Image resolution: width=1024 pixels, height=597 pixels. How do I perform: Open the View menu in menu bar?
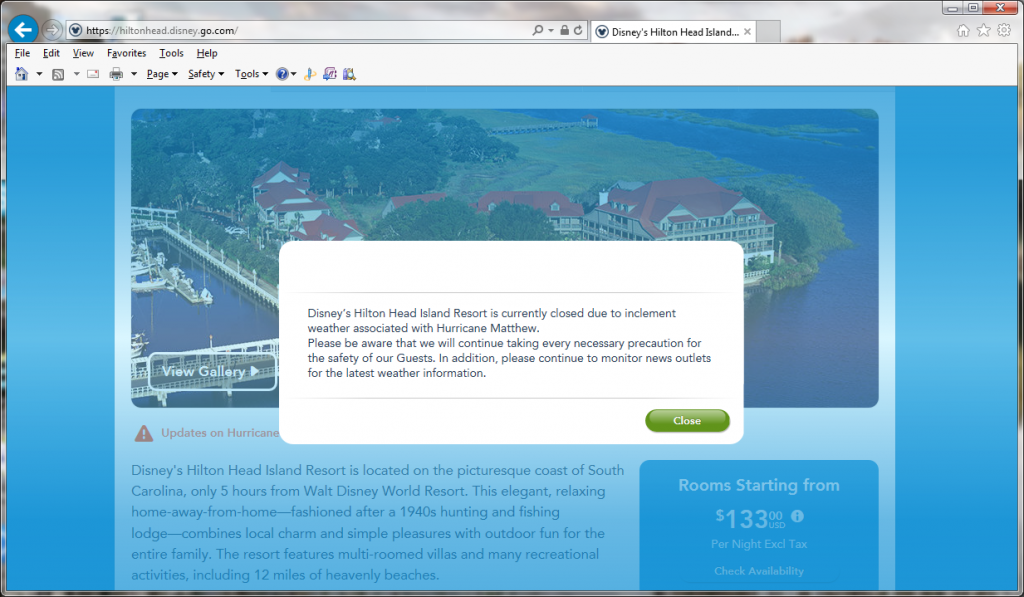[83, 53]
